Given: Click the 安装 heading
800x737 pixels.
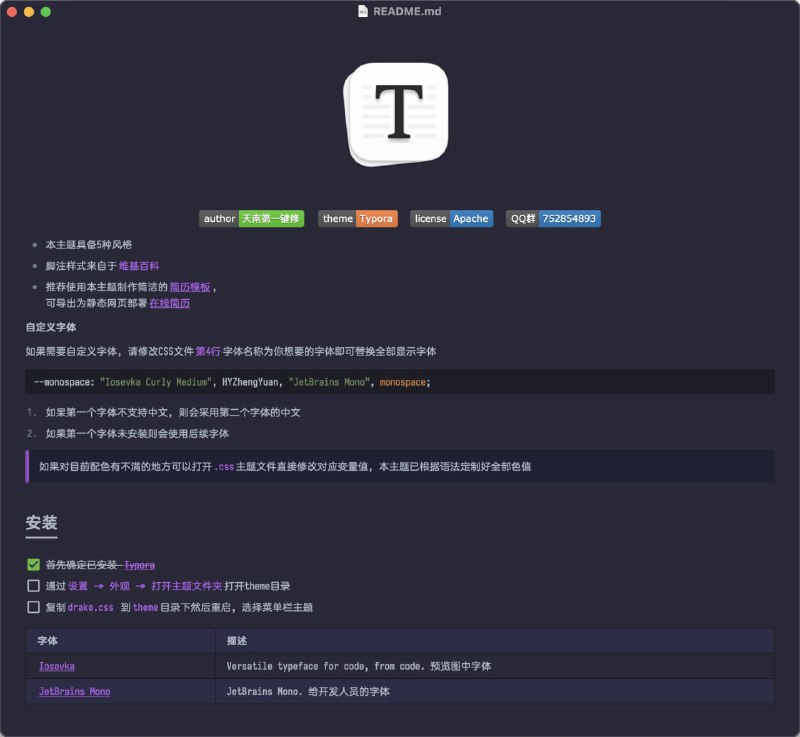Looking at the screenshot, I should pyautogui.click(x=41, y=523).
